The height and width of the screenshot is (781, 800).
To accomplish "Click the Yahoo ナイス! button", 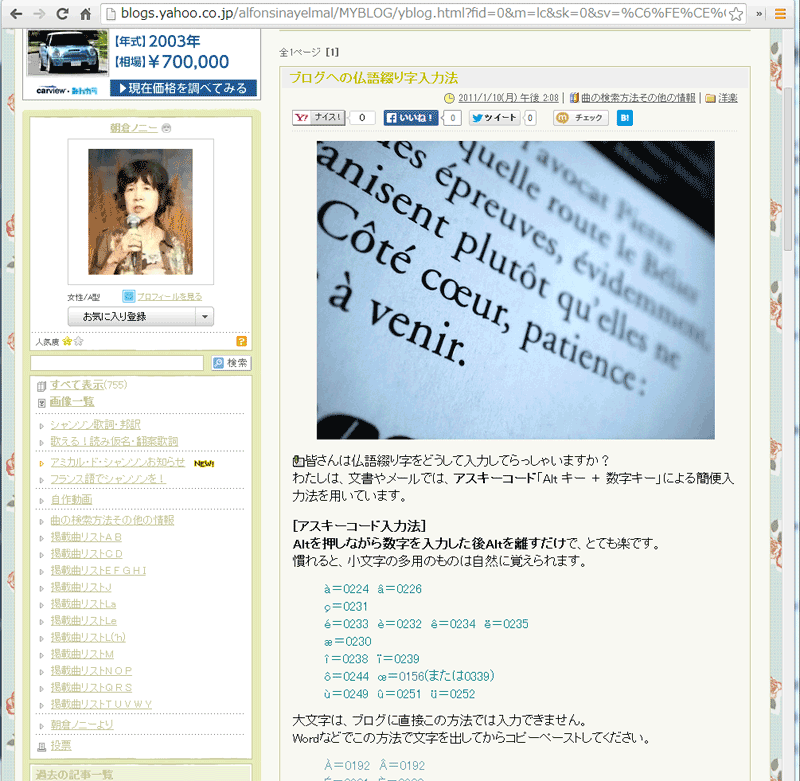I will pos(319,118).
